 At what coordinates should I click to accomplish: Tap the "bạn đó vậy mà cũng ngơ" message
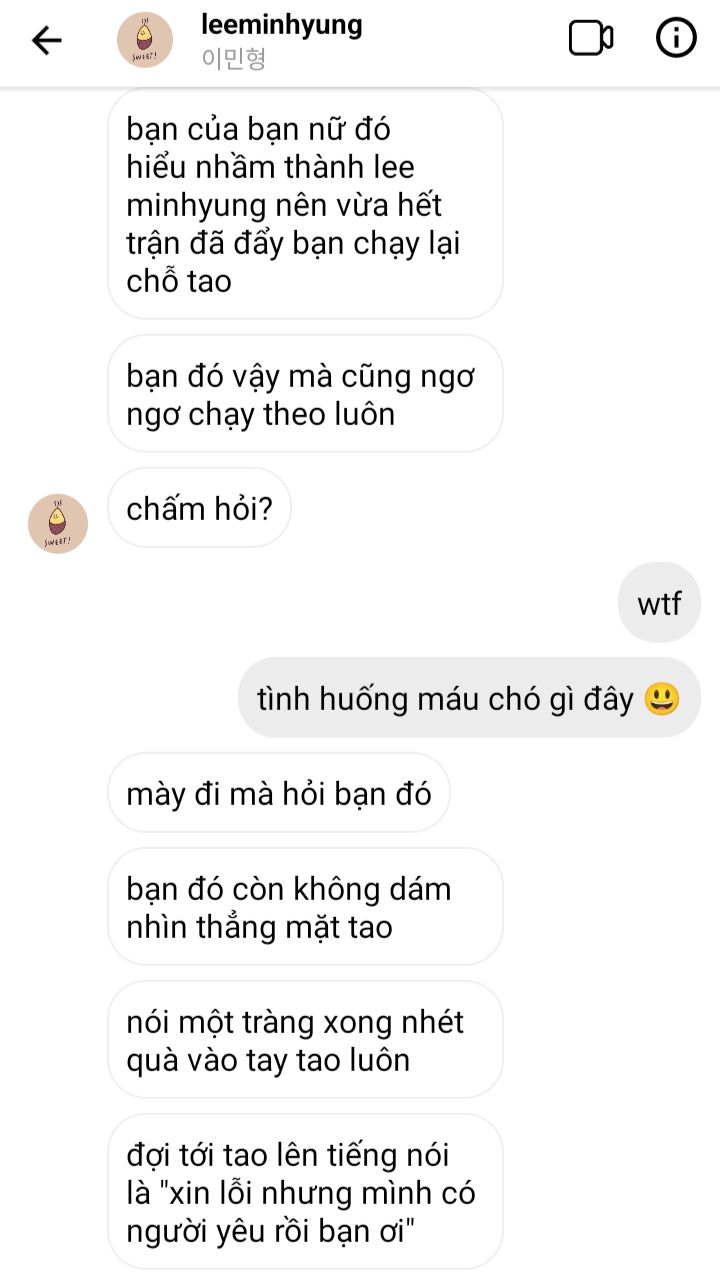tap(305, 394)
